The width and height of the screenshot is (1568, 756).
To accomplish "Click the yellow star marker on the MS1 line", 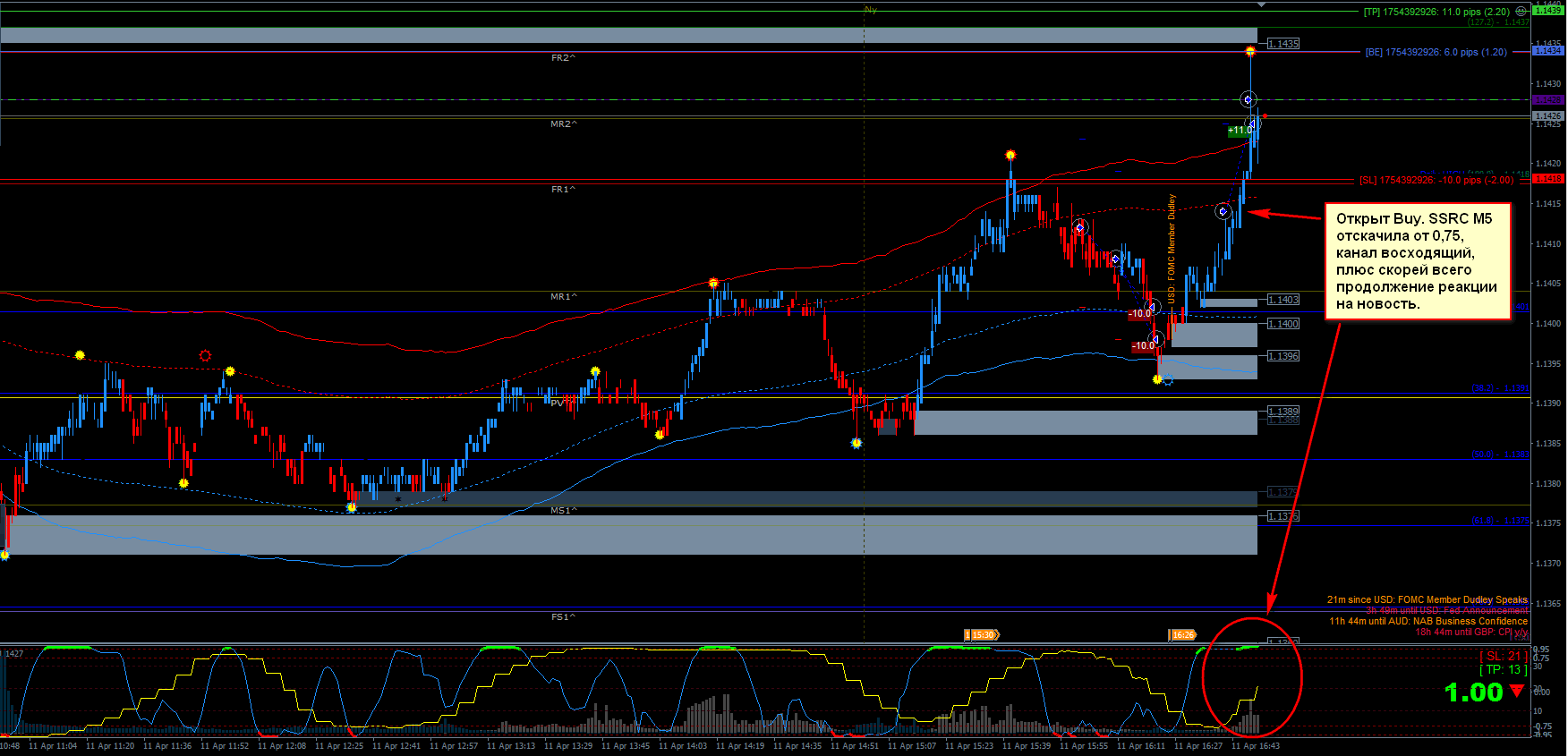I will (352, 507).
